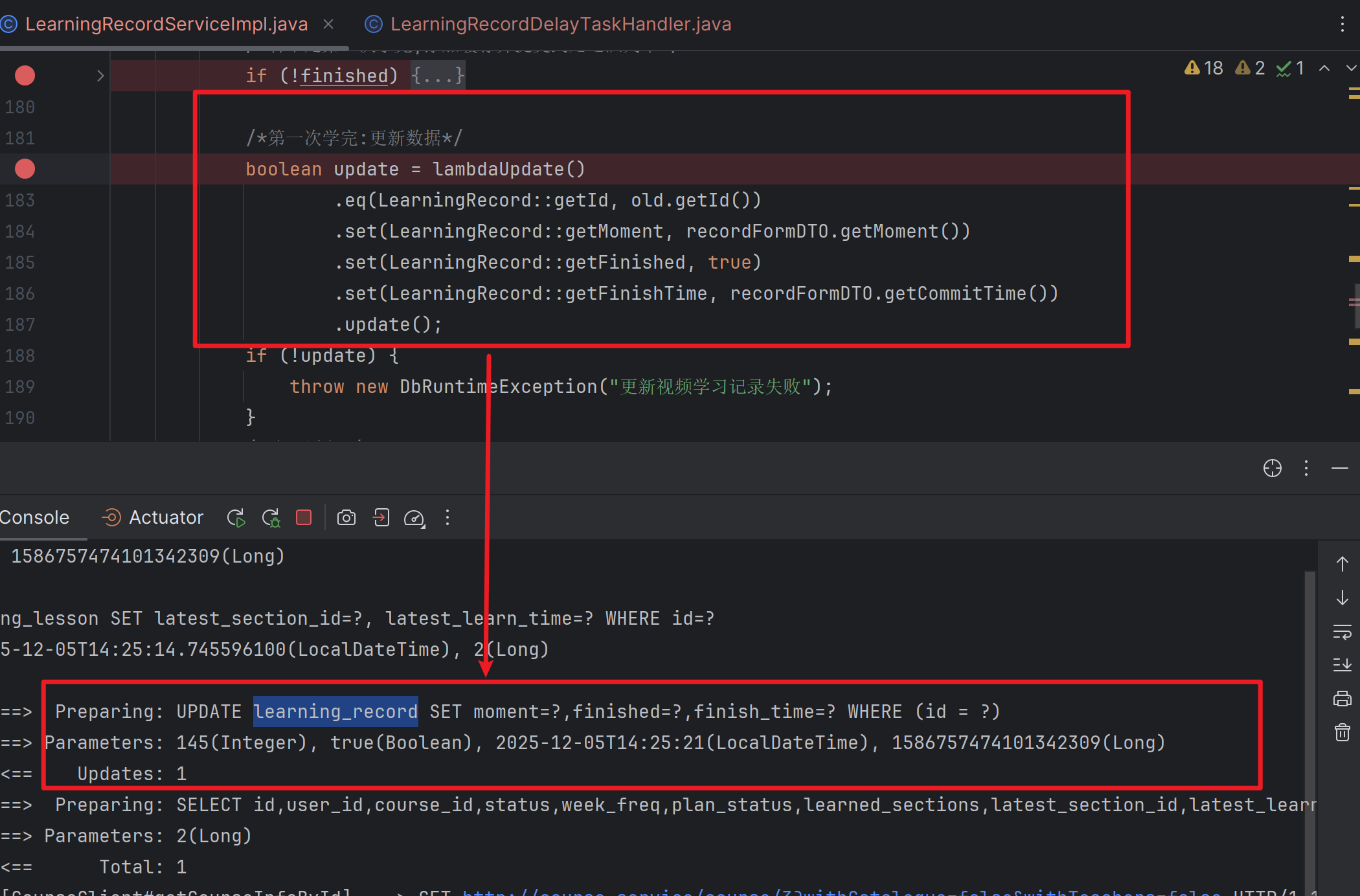
Task: Clear console with the trash icon
Action: click(1343, 732)
